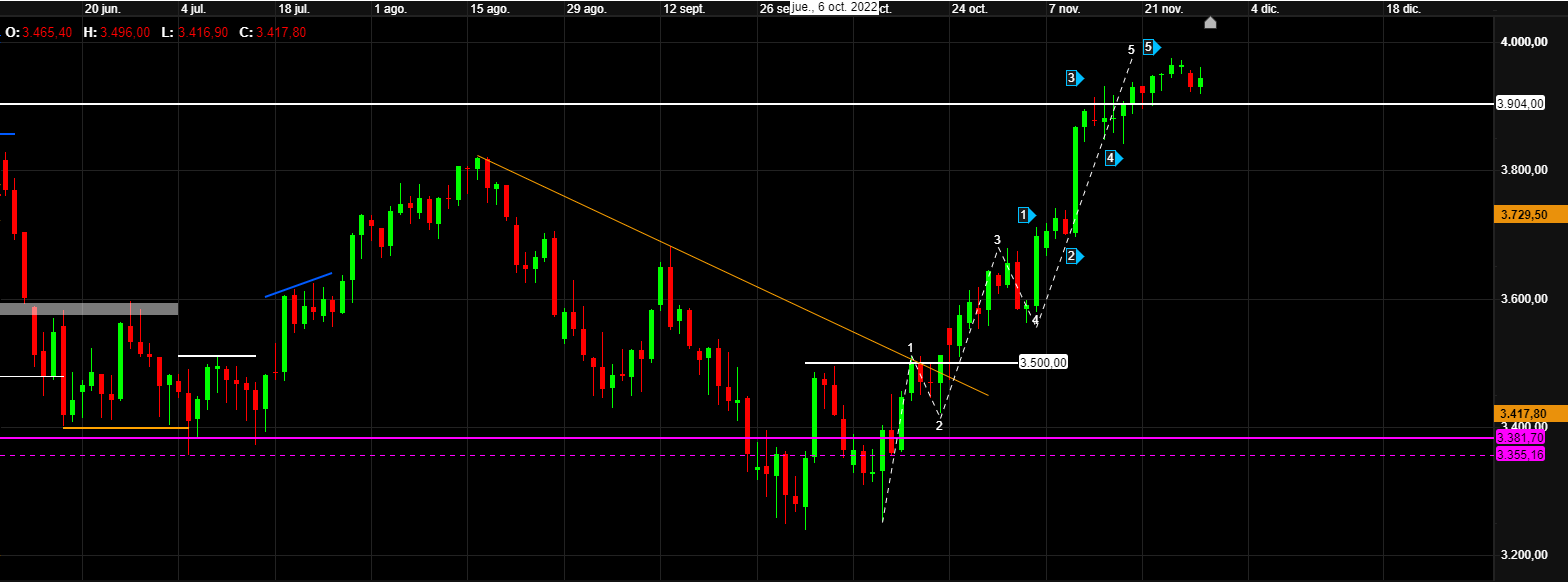This screenshot has width=1568, height=582.
Task: Click the white wave label 2 below 3.417
Action: (938, 426)
